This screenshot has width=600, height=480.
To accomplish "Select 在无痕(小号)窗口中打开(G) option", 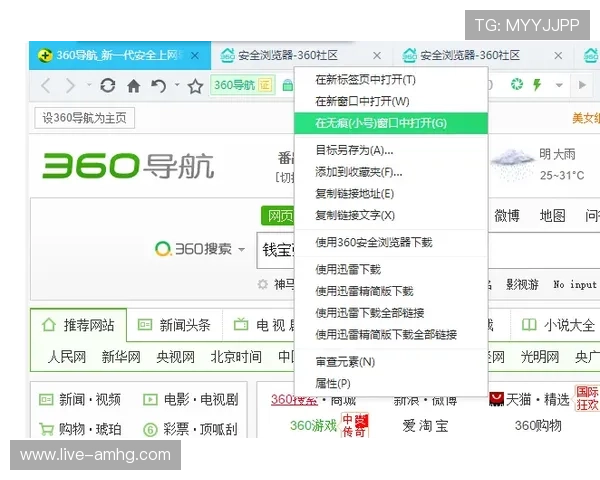I will coord(391,123).
